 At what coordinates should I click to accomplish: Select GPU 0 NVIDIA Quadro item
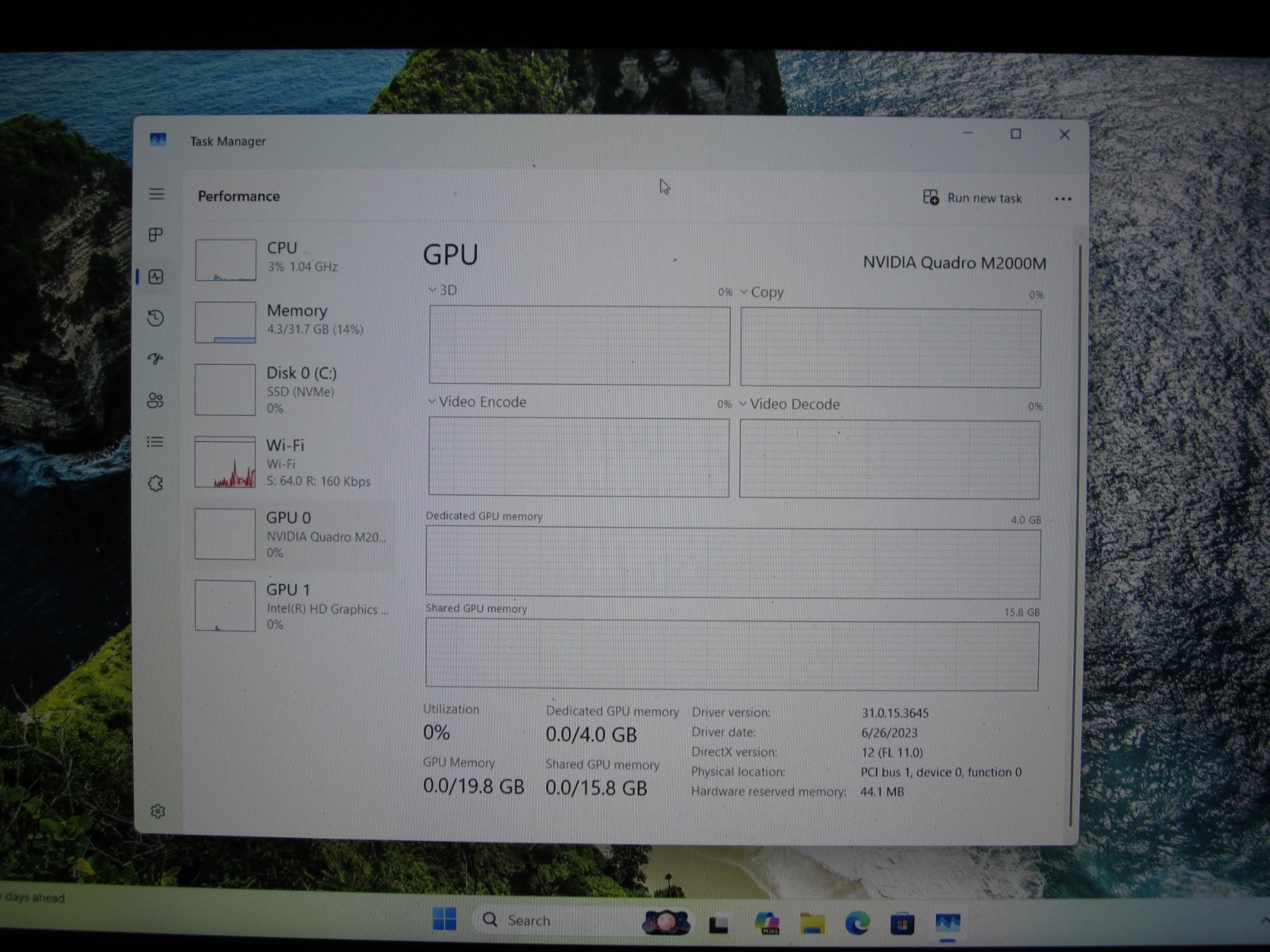tap(291, 535)
